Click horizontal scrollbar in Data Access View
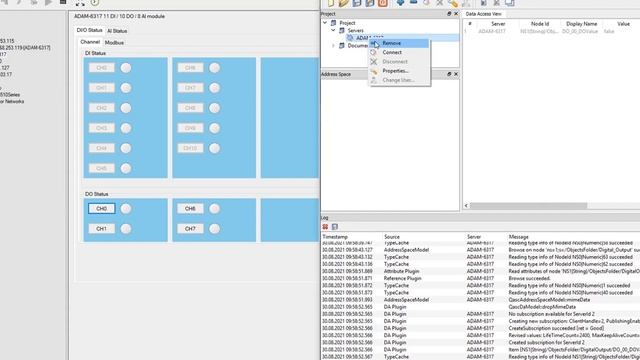The width and height of the screenshot is (640, 360). 529,206
